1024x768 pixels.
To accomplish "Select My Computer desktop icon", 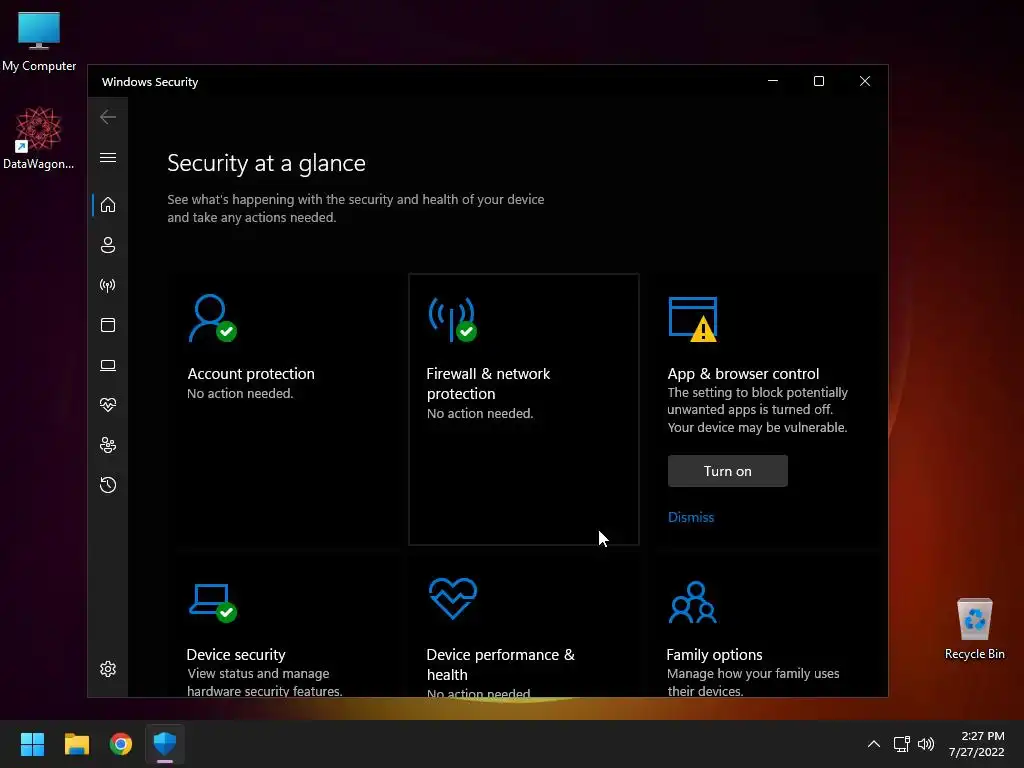I will [x=39, y=42].
